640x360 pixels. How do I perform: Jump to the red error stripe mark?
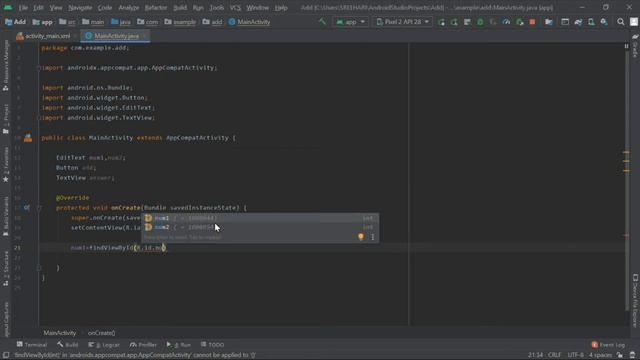627,236
